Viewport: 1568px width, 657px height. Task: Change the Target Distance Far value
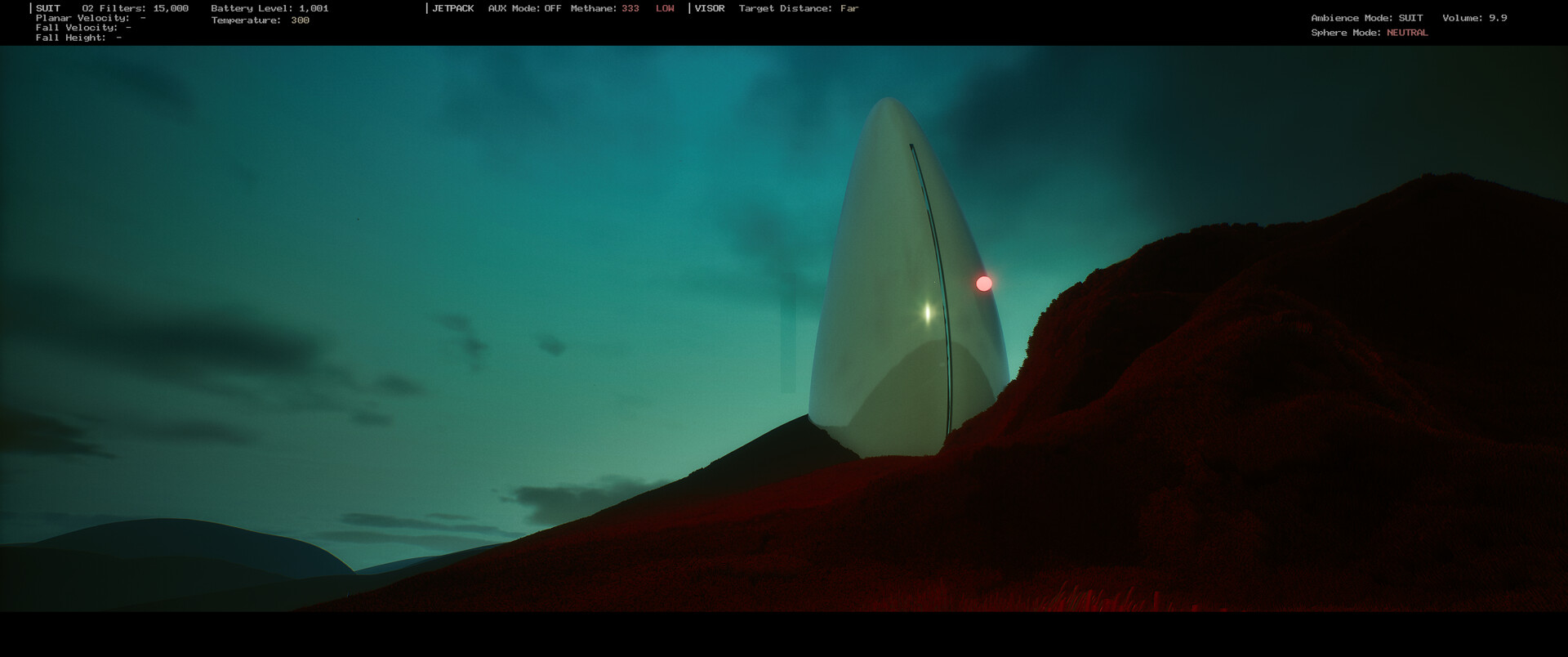click(849, 8)
